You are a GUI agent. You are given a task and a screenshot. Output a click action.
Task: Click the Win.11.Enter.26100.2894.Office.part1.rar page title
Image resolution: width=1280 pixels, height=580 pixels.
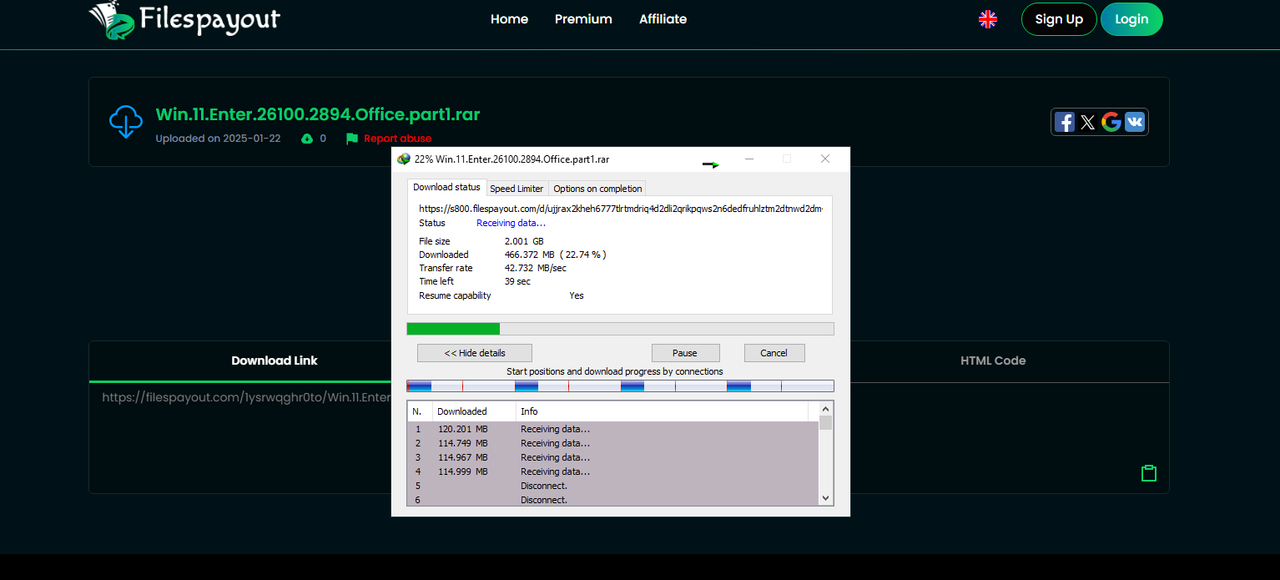[x=318, y=114]
